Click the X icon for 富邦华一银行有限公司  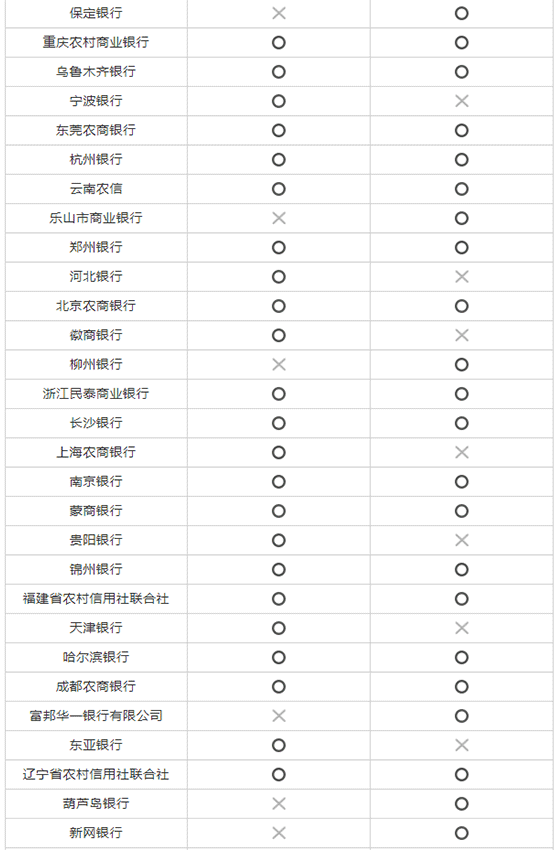[279, 716]
